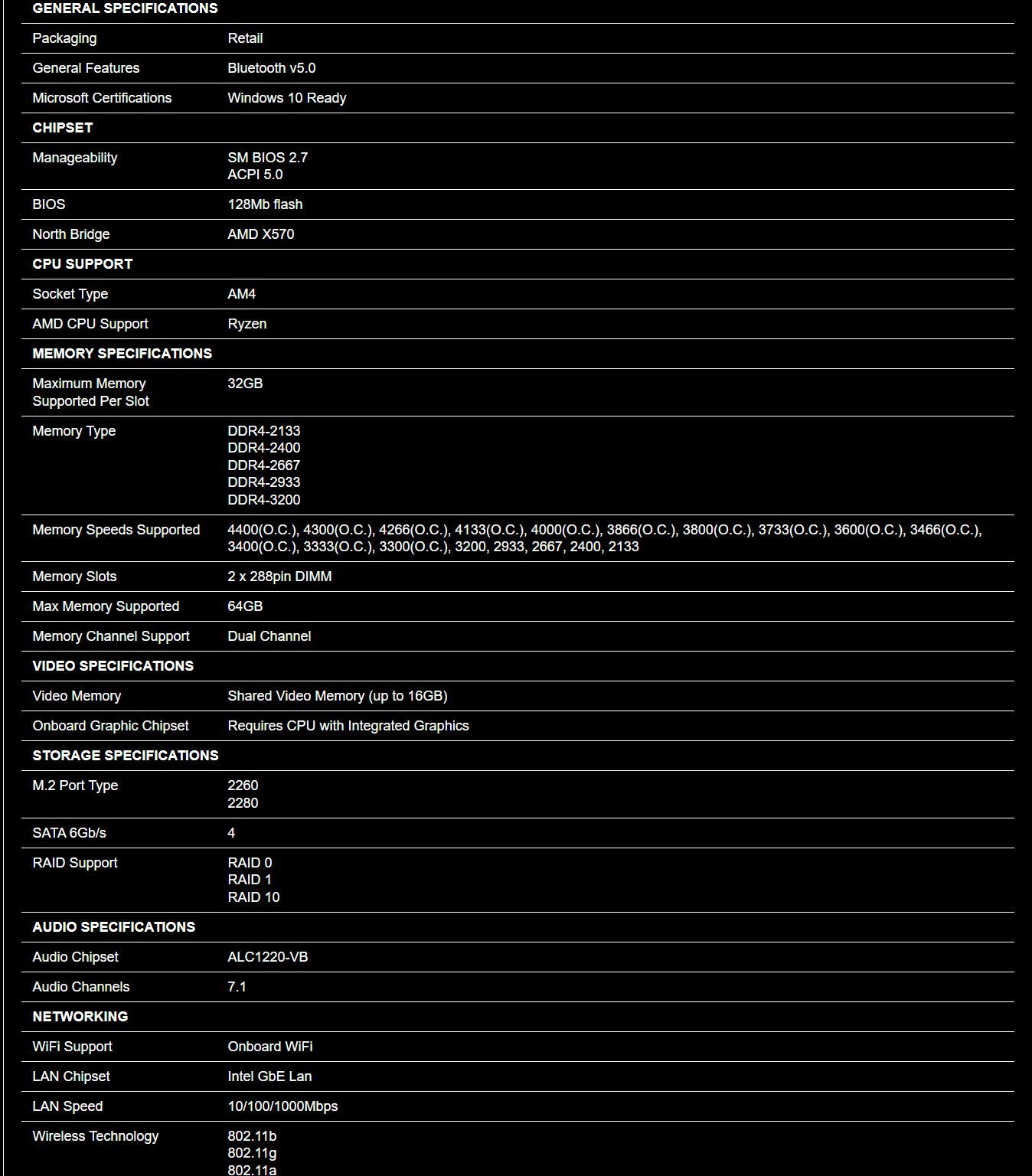This screenshot has height=1176, width=1032.
Task: Select 'Maximum Memory Supported Per Slot' label
Action: pos(90,392)
